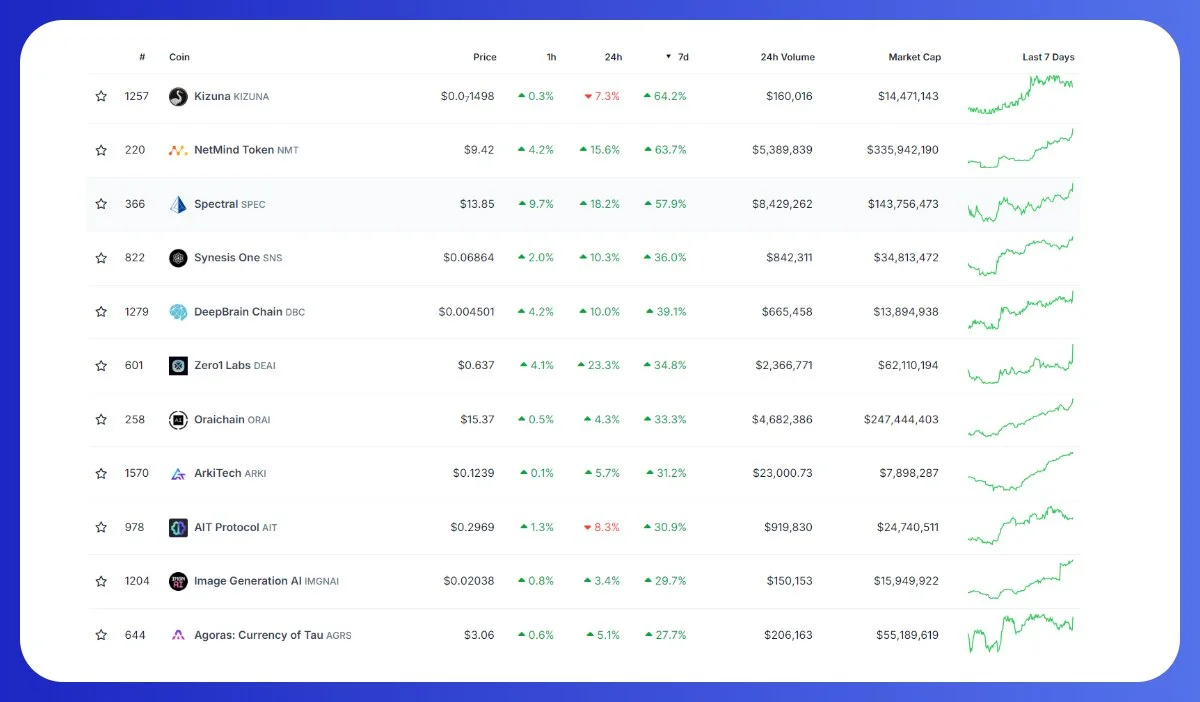Viewport: 1200px width, 702px height.
Task: Click the ArkiTech logo icon
Action: pyautogui.click(x=178, y=474)
